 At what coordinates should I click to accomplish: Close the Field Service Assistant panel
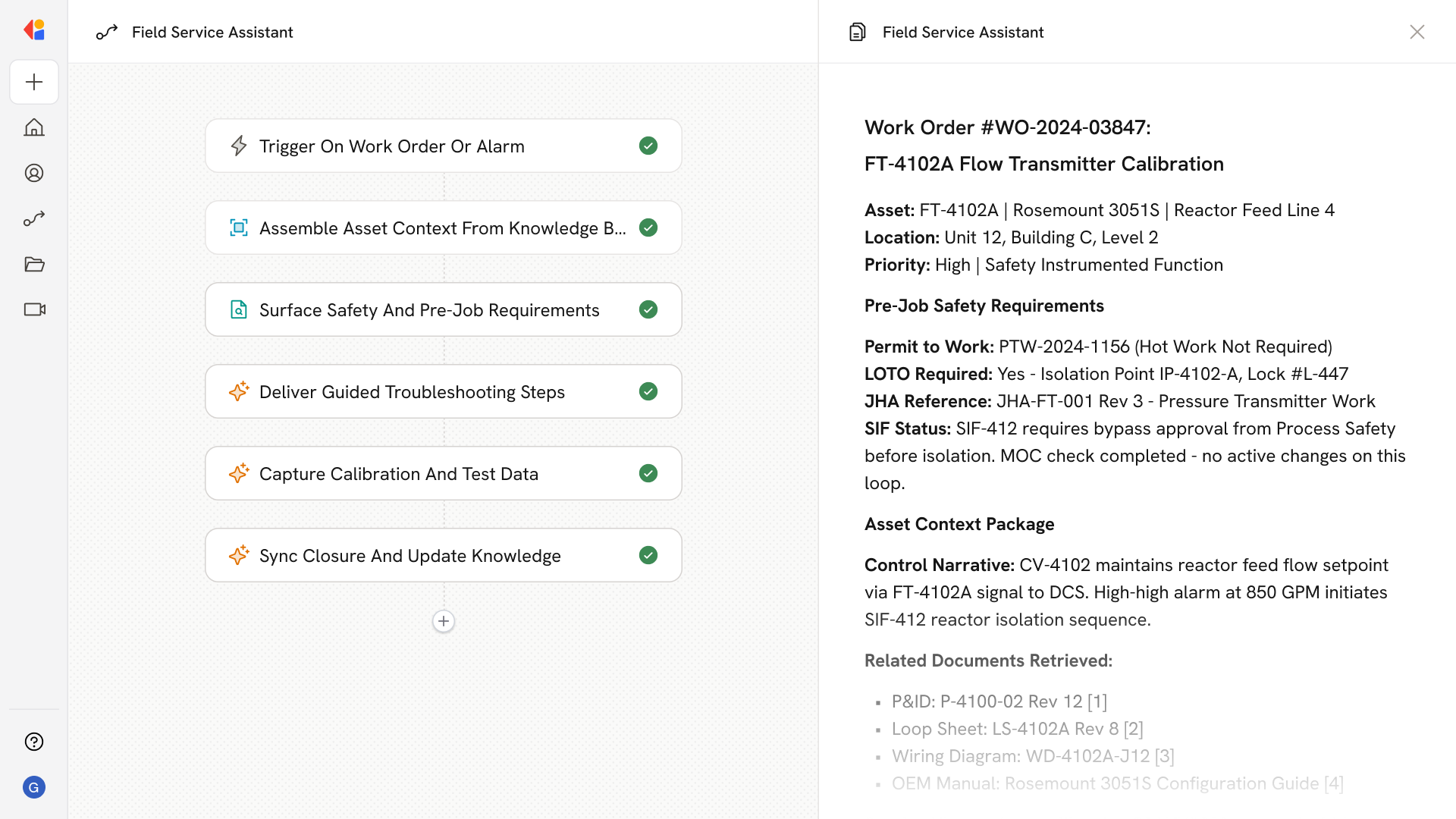(x=1417, y=32)
